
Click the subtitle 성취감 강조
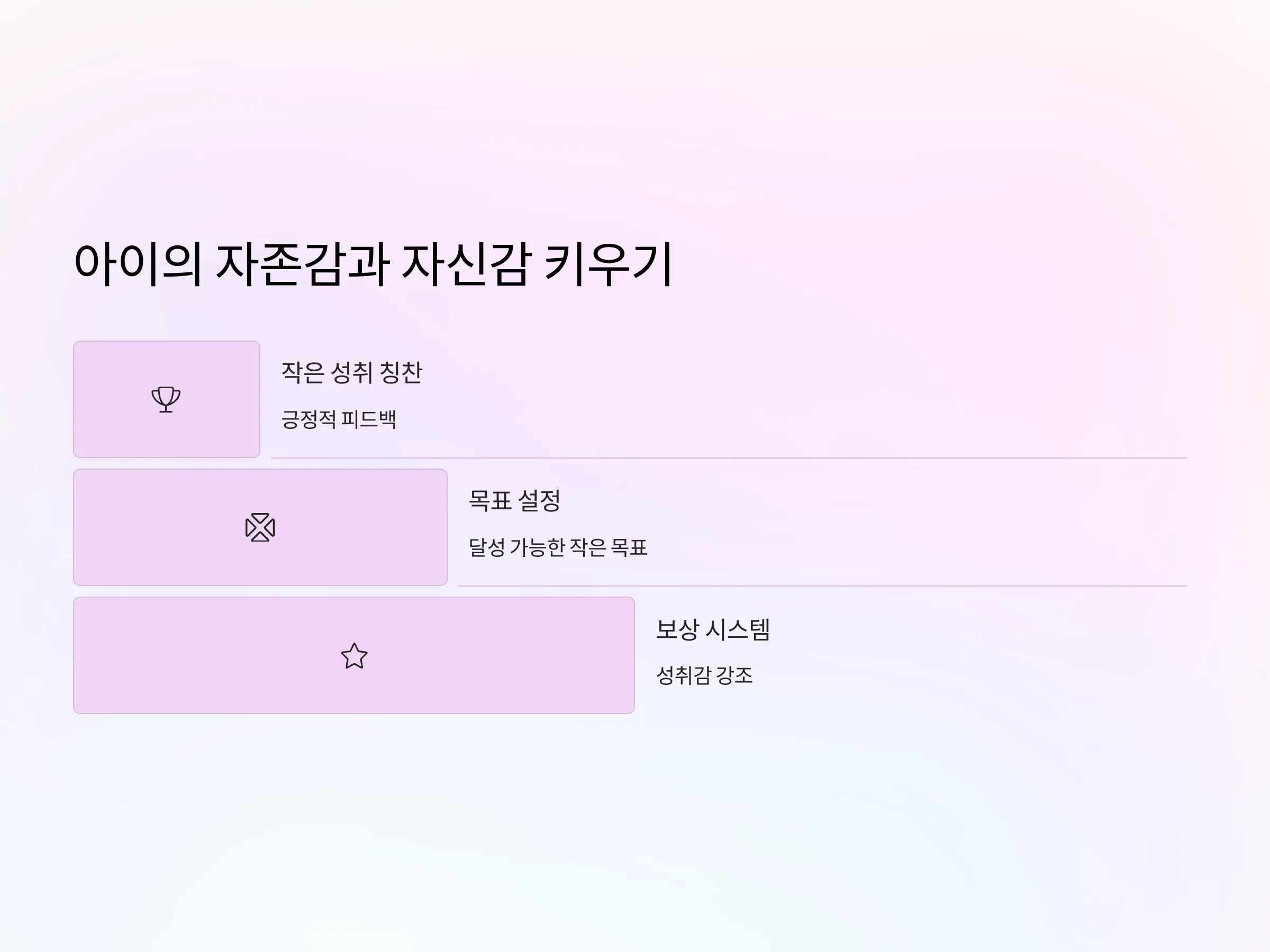pyautogui.click(x=704, y=675)
